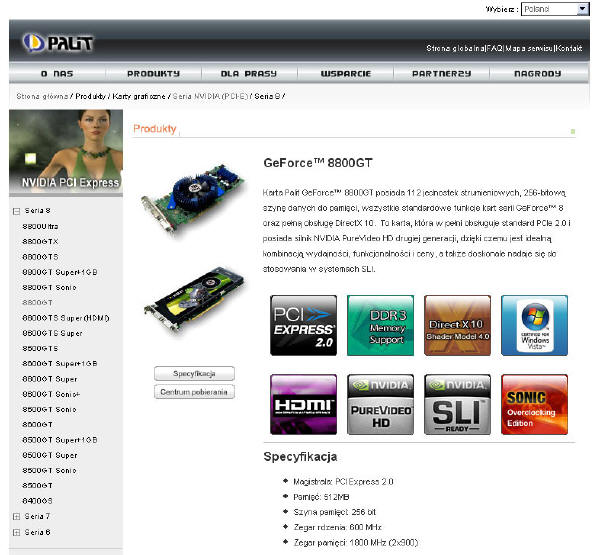Open Mapa serwisu link
Viewport: 600px width, 555px height.
tap(529, 48)
